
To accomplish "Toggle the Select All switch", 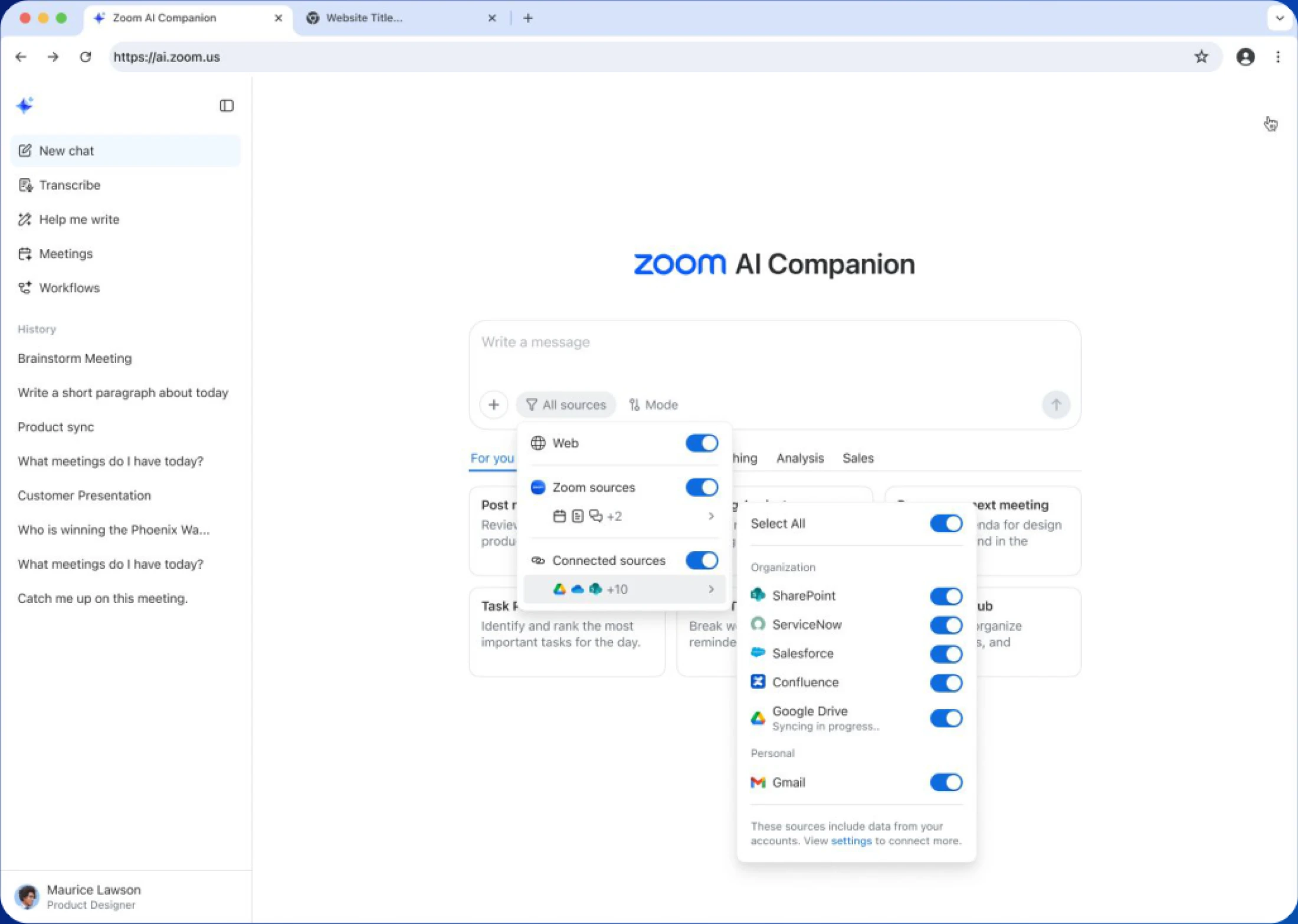I will click(946, 523).
